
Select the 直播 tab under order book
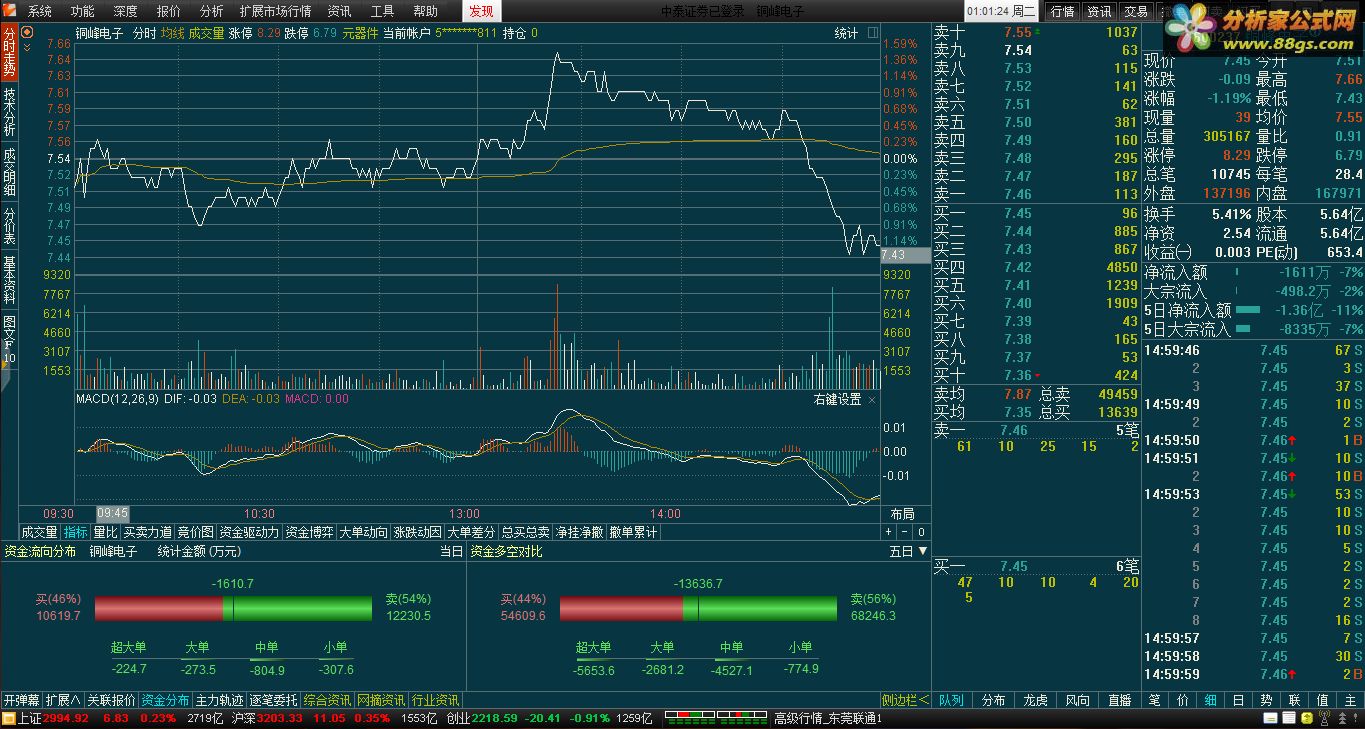(1120, 700)
